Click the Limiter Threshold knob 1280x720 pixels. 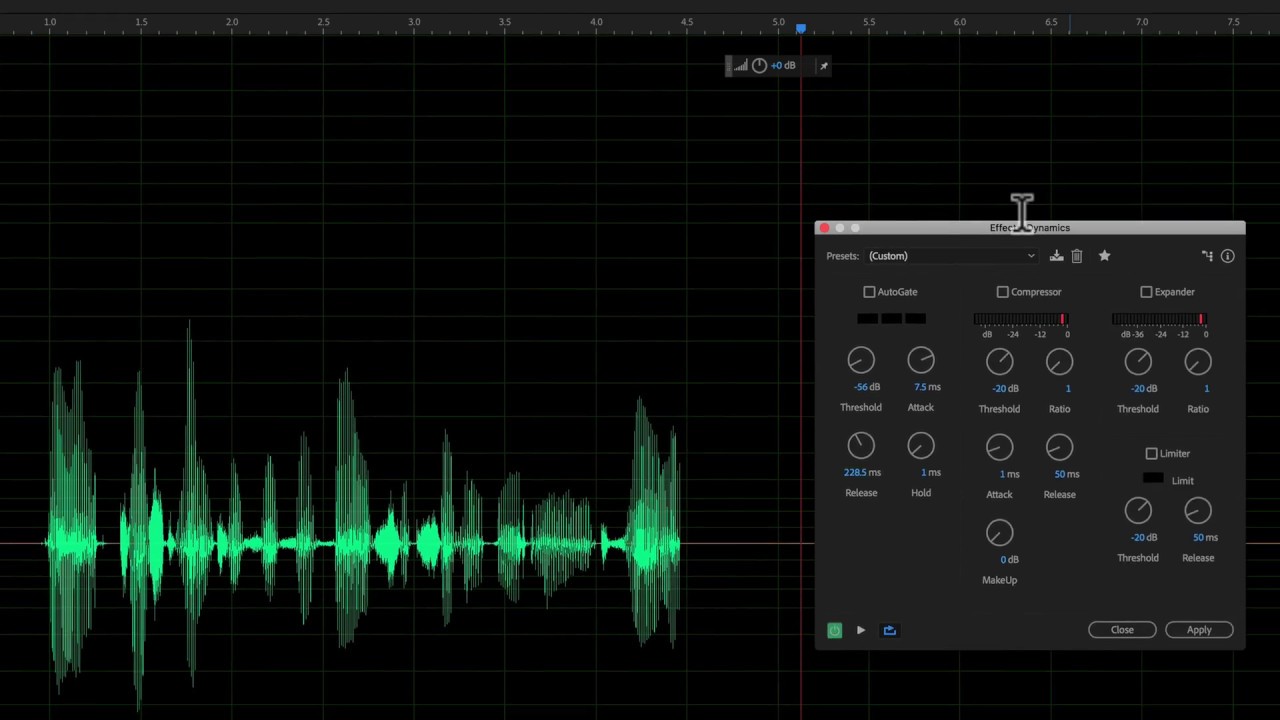(1138, 511)
